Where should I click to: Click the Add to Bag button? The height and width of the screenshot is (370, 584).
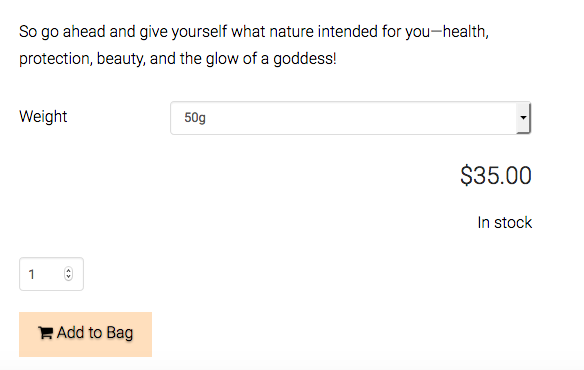point(85,334)
